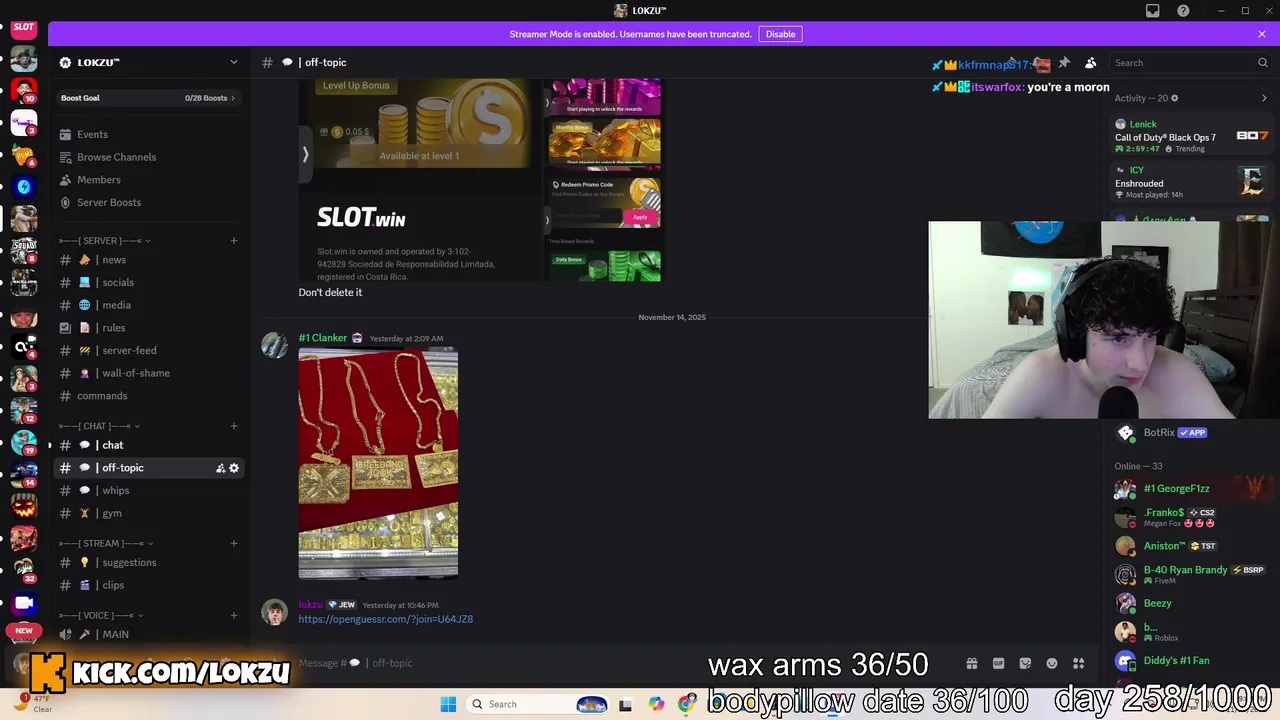Open the wall-of-shame channel
The width and height of the screenshot is (1280, 720).
pos(148,373)
